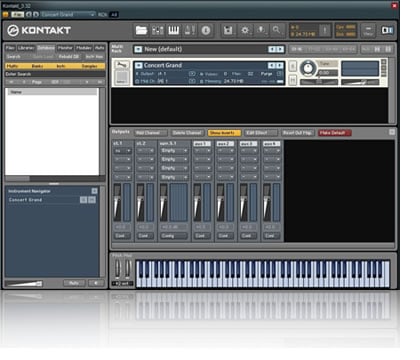Toggle the Mute button on Concert Grand

click(x=292, y=79)
